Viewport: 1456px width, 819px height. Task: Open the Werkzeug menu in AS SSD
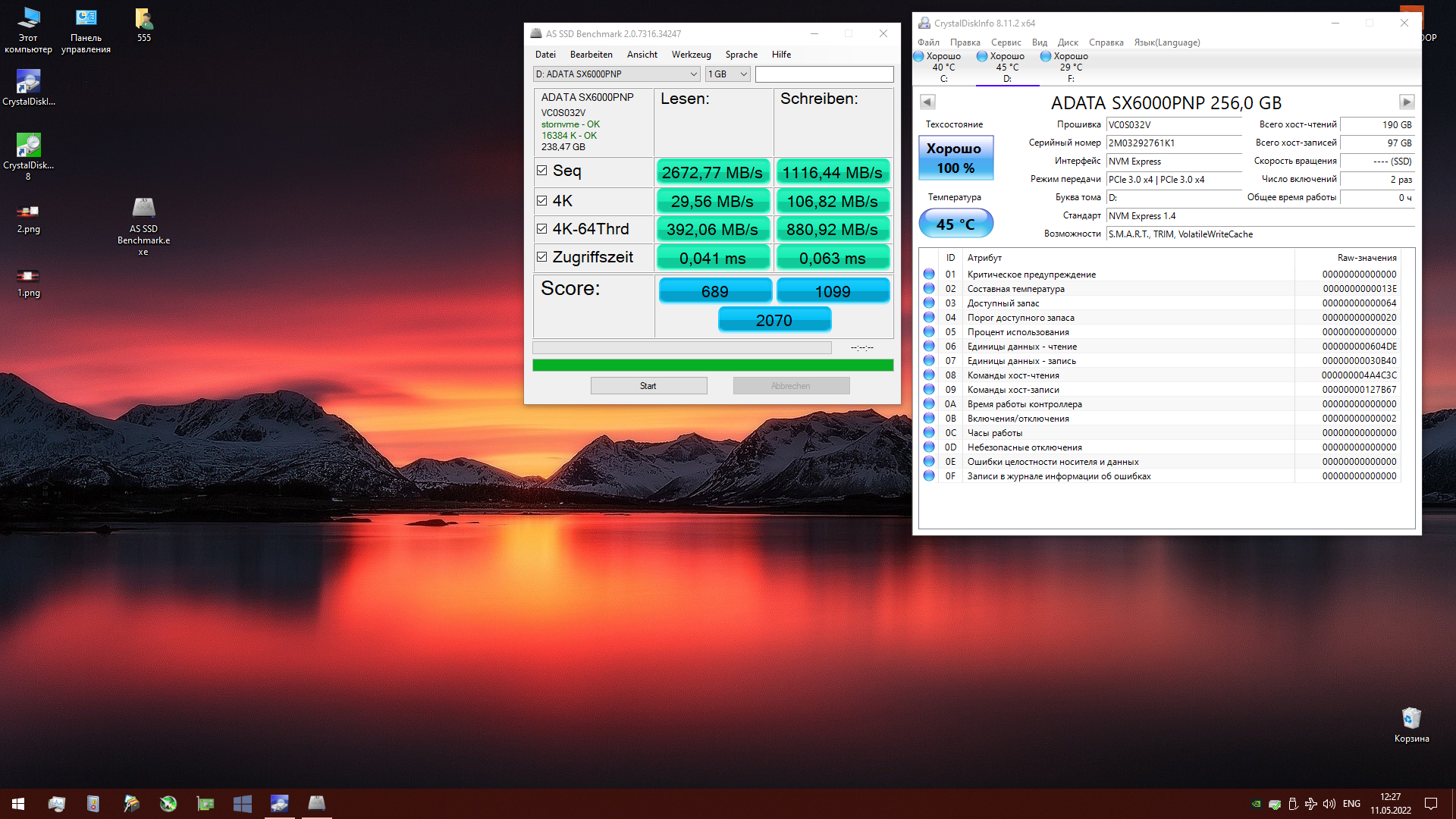tap(691, 55)
